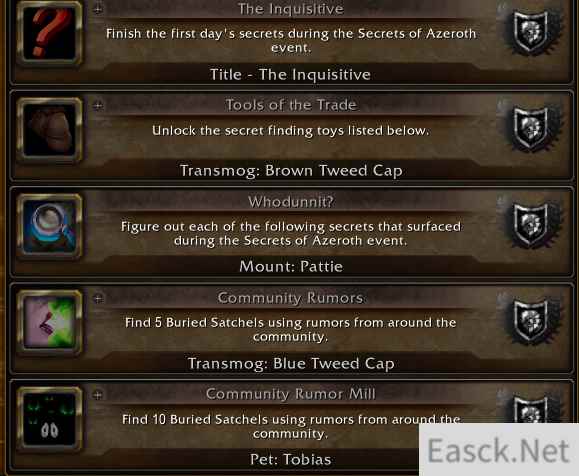Image resolution: width=579 pixels, height=476 pixels.
Task: Click the shield badge beside The Inquisitive
Action: 531,33
